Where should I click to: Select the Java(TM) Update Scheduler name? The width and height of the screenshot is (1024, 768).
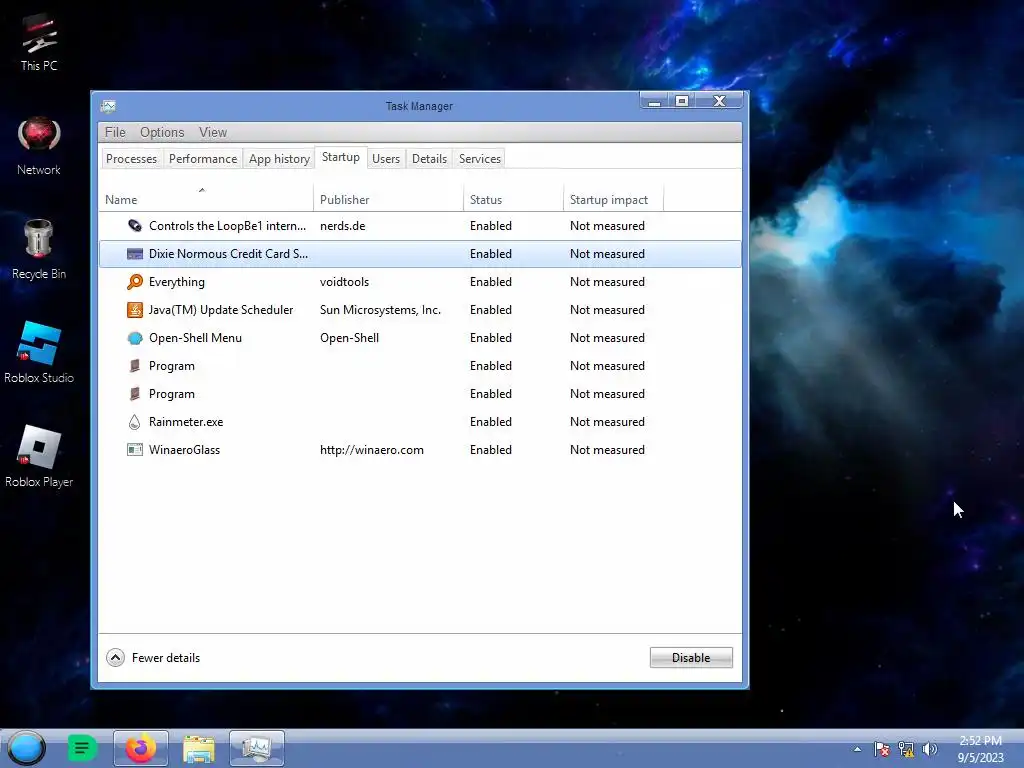point(221,310)
